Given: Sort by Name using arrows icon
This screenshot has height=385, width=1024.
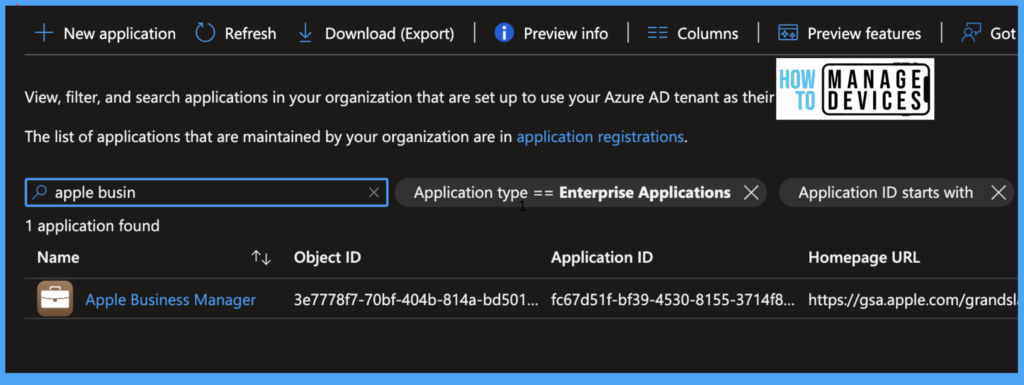Looking at the screenshot, I should (x=261, y=258).
